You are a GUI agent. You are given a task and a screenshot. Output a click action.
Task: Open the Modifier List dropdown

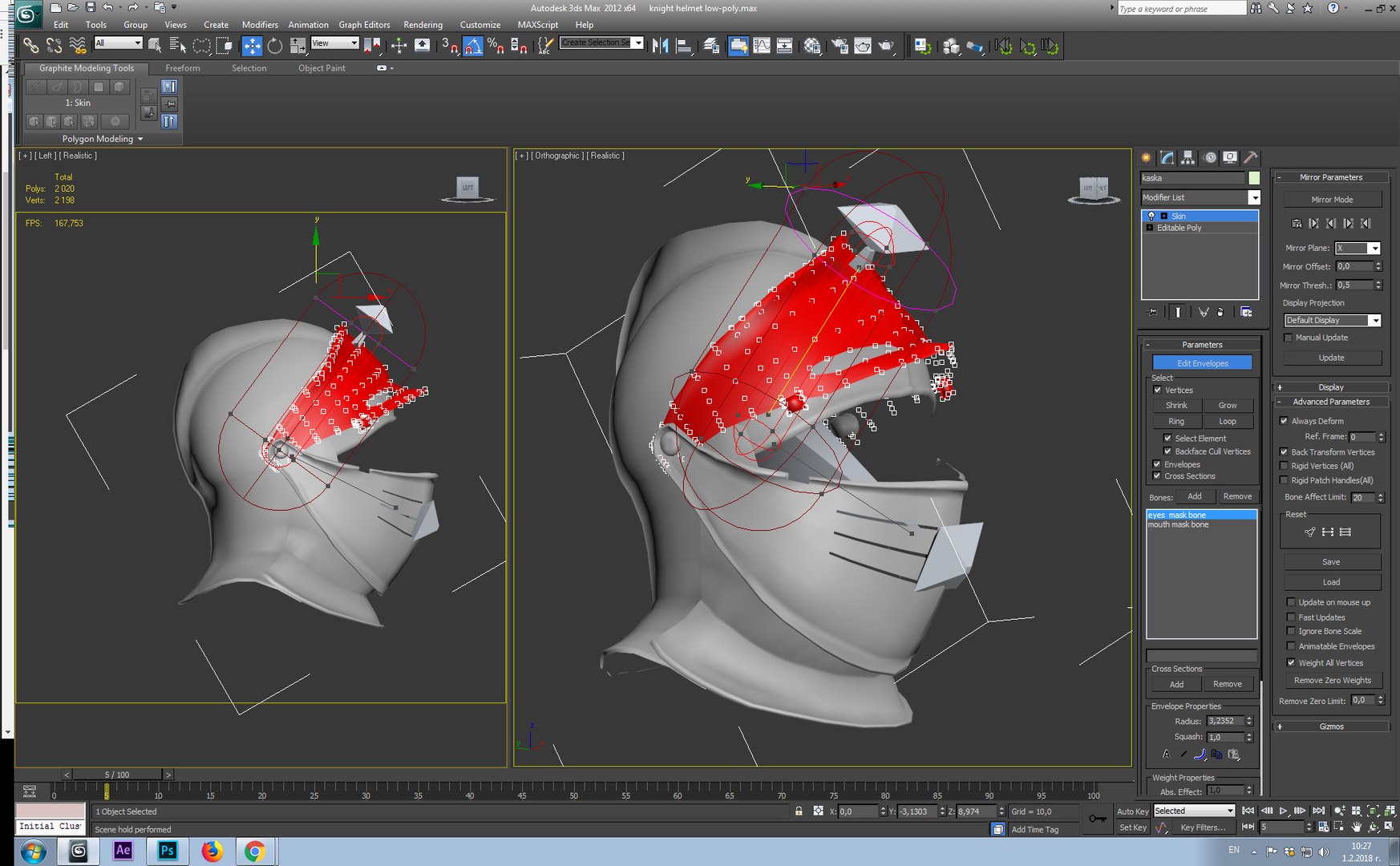(x=1200, y=197)
